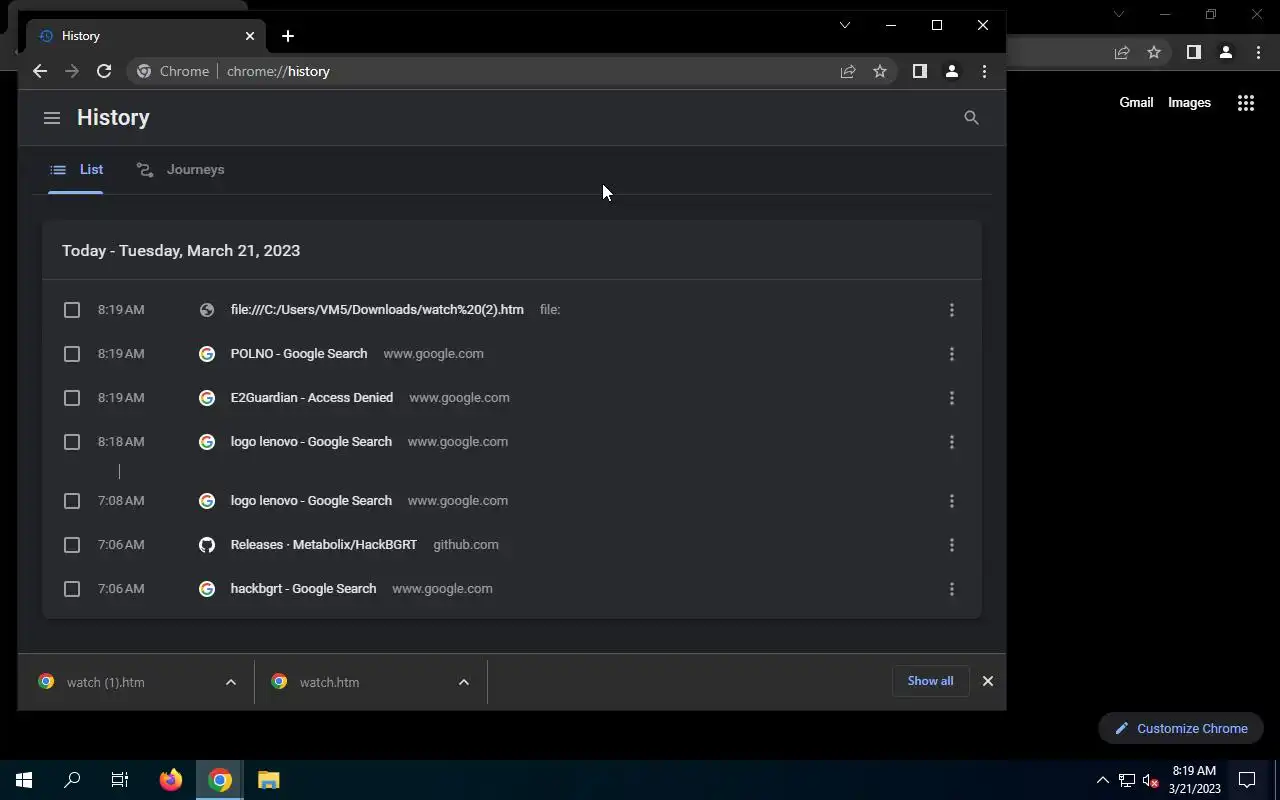Image resolution: width=1280 pixels, height=800 pixels.
Task: Click the muted volume tray icon
Action: pyautogui.click(x=1150, y=780)
